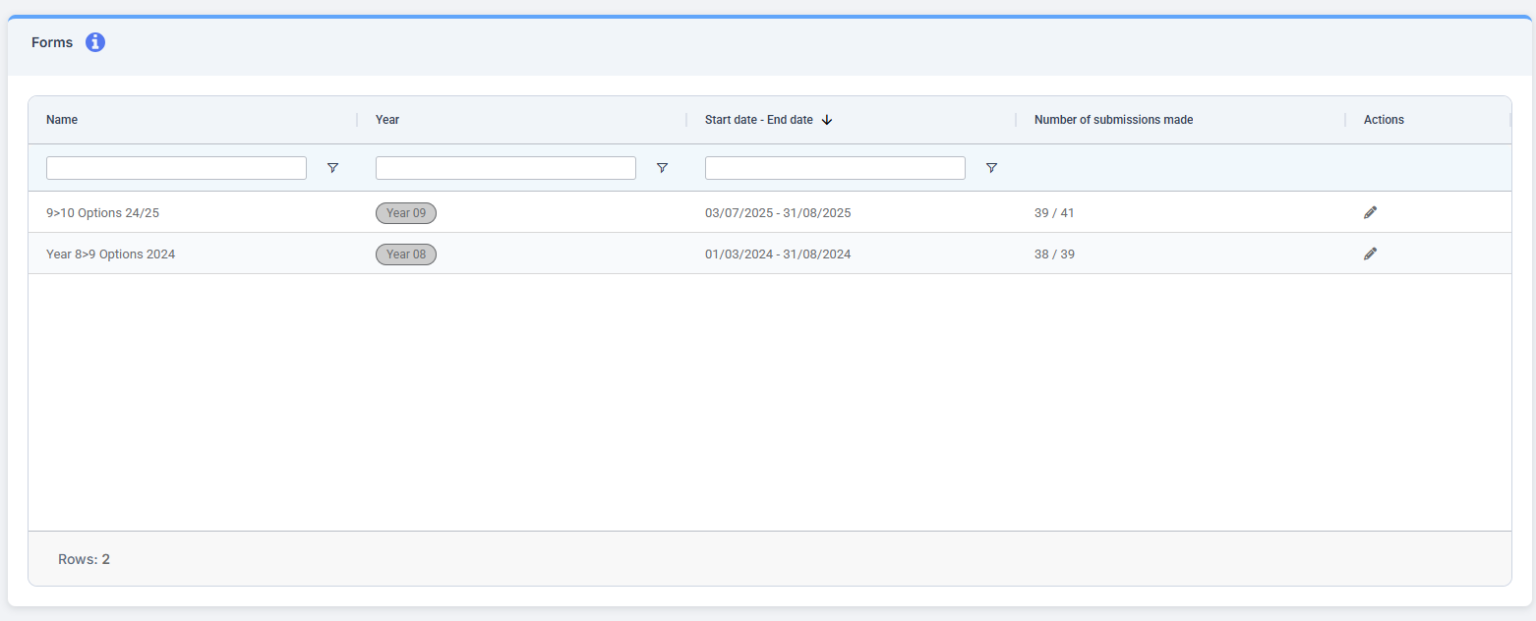Open the Start date column filter funnel
Image resolution: width=1536 pixels, height=621 pixels.
[x=991, y=167]
